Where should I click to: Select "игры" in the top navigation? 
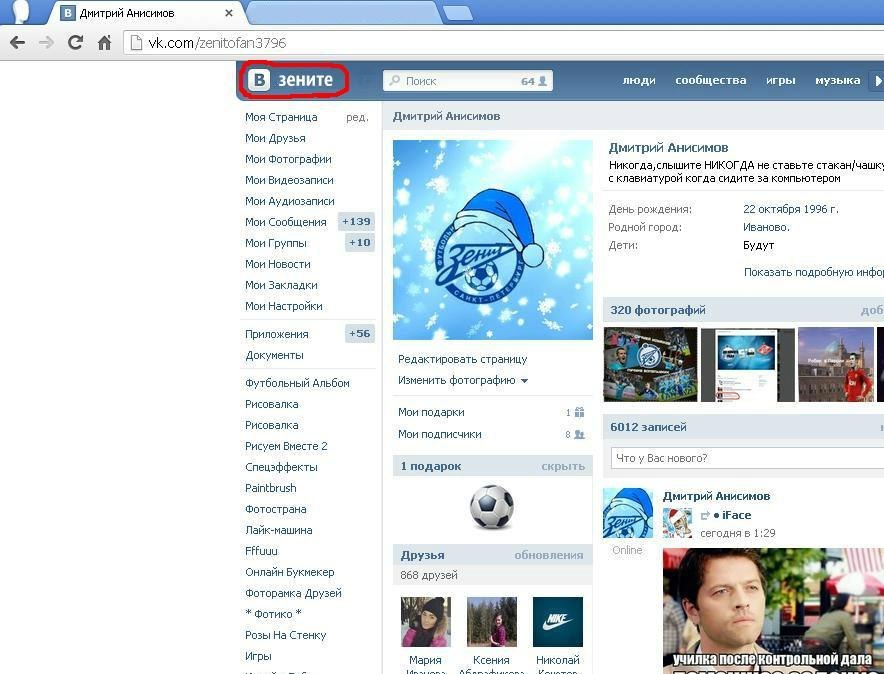tap(780, 80)
